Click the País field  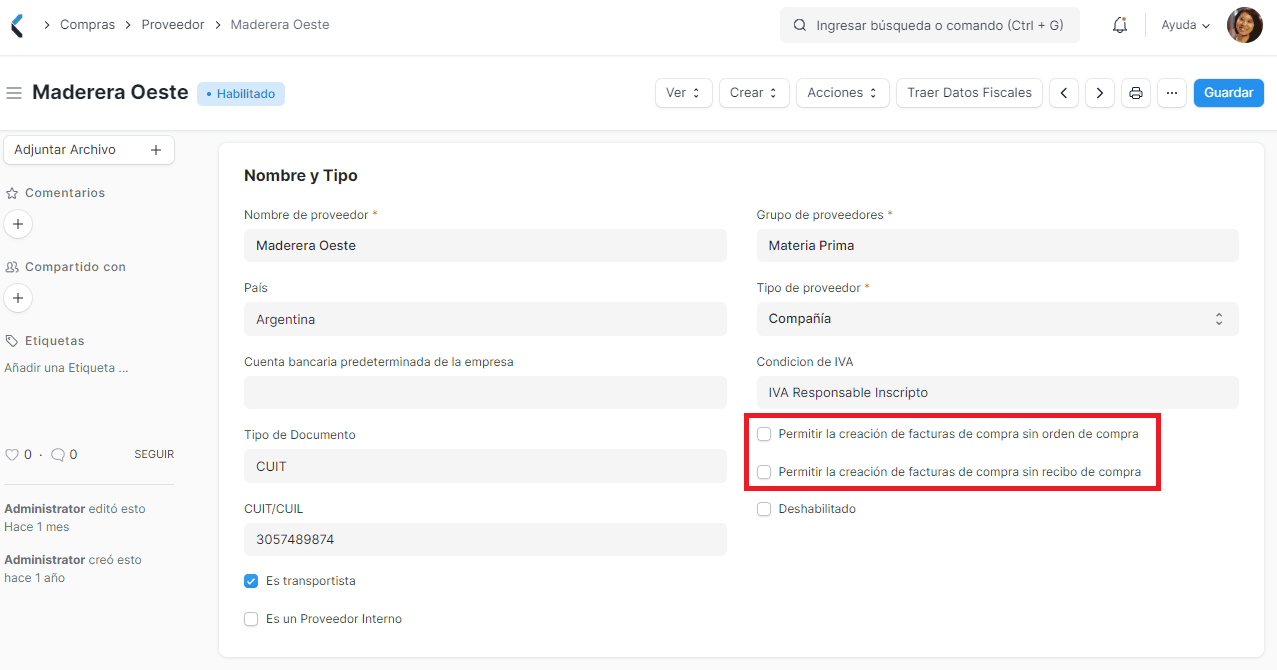[485, 319]
